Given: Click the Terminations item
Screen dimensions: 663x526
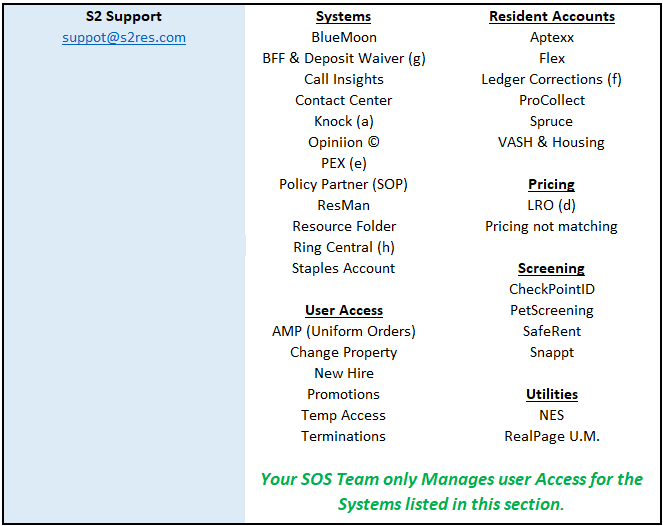Looking at the screenshot, I should pyautogui.click(x=343, y=436).
